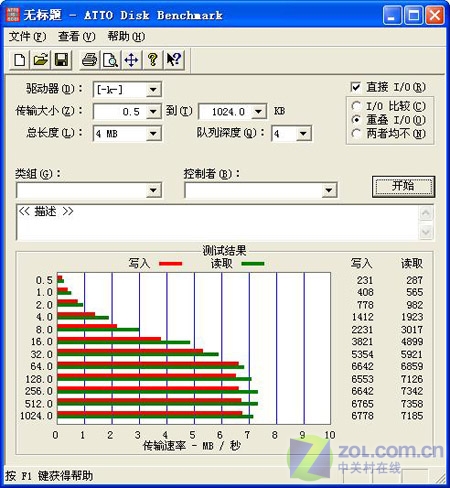Click the red 写入 legend swatch
450x488 pixels.
171,264
